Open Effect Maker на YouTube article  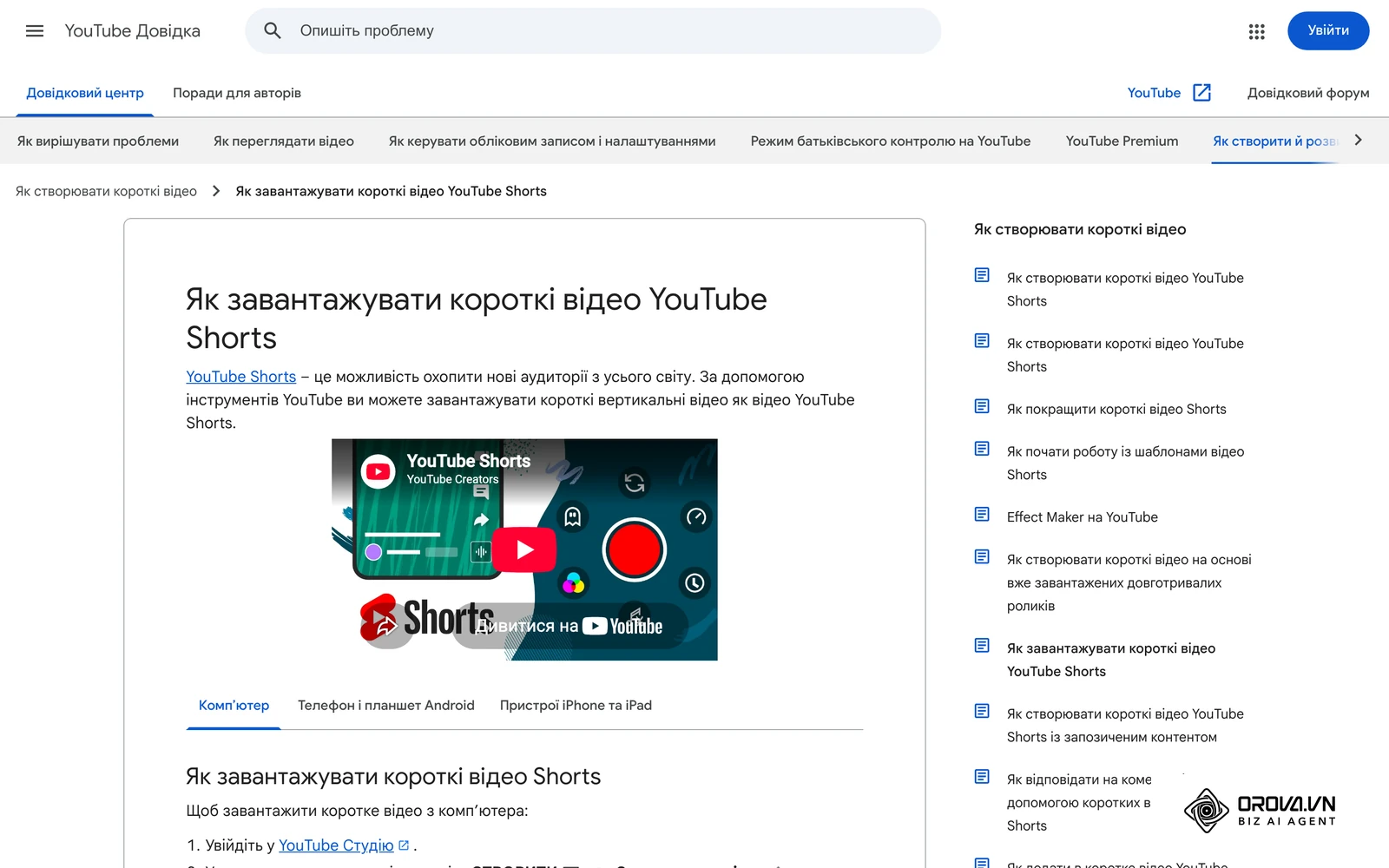pyautogui.click(x=1083, y=517)
